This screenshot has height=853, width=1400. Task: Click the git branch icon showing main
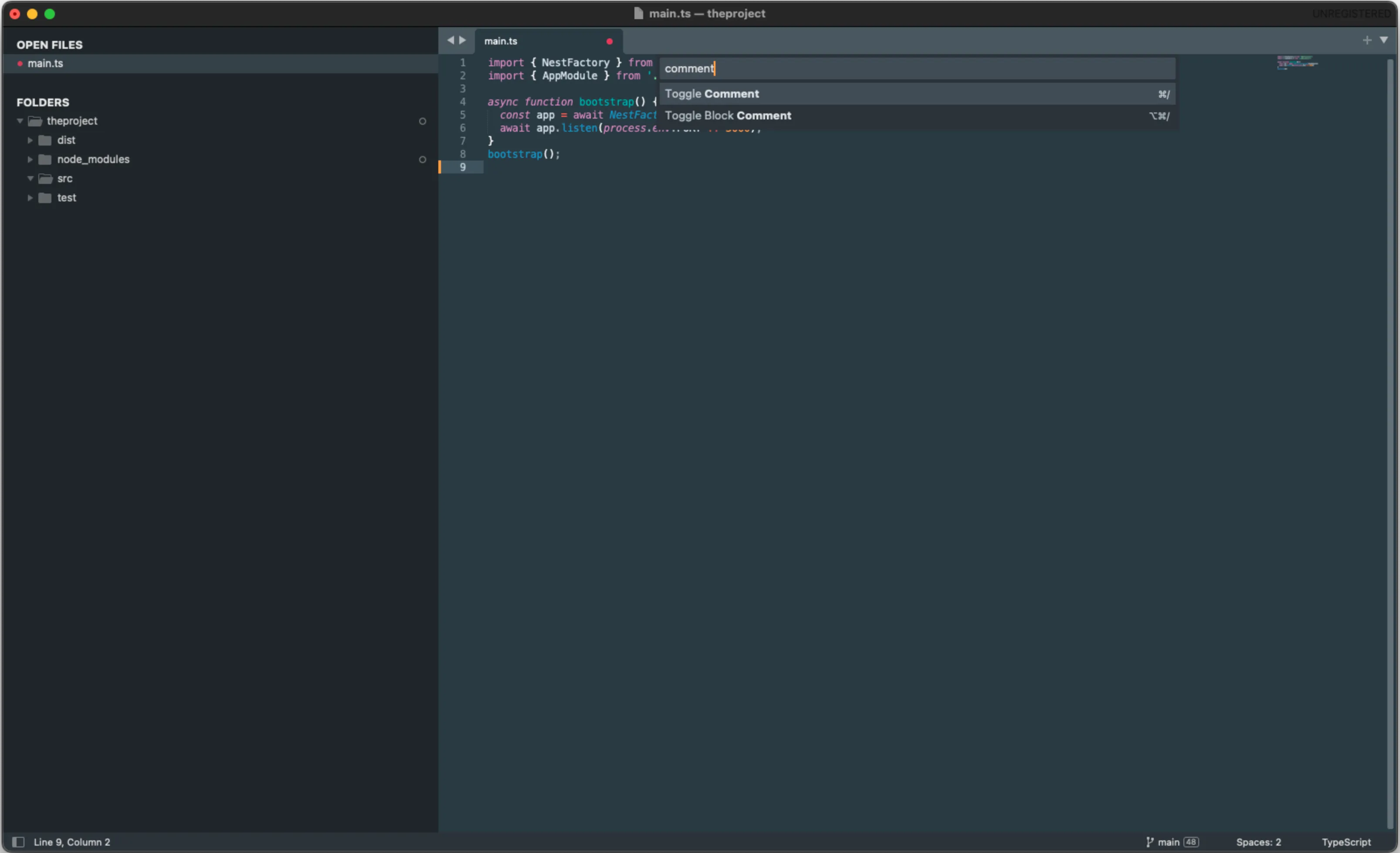point(1150,842)
